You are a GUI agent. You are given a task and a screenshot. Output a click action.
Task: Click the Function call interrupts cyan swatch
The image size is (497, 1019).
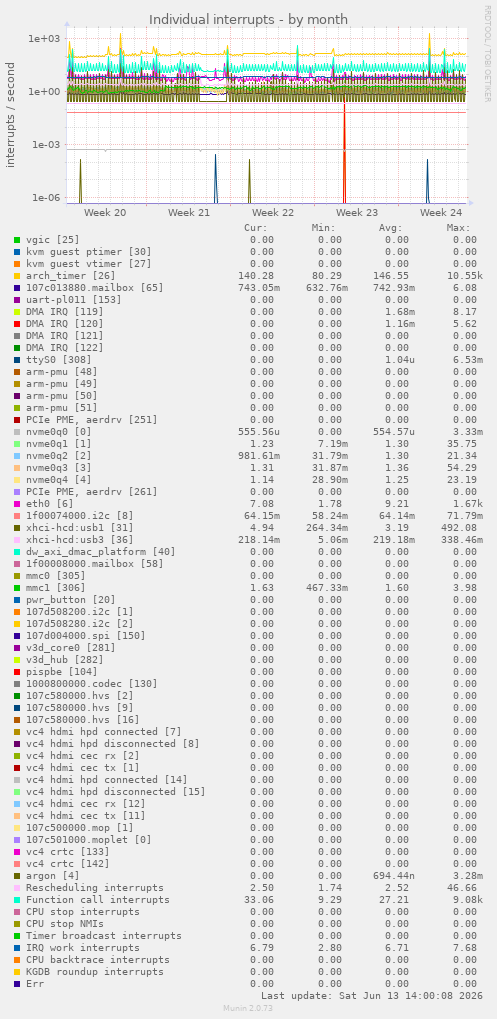click(x=17, y=900)
